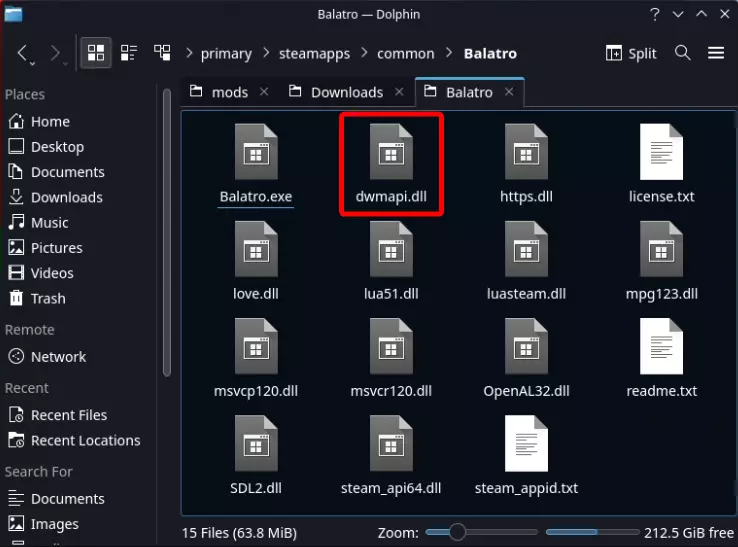Click the free disk space bar
This screenshot has height=547, width=738.
click(592, 532)
